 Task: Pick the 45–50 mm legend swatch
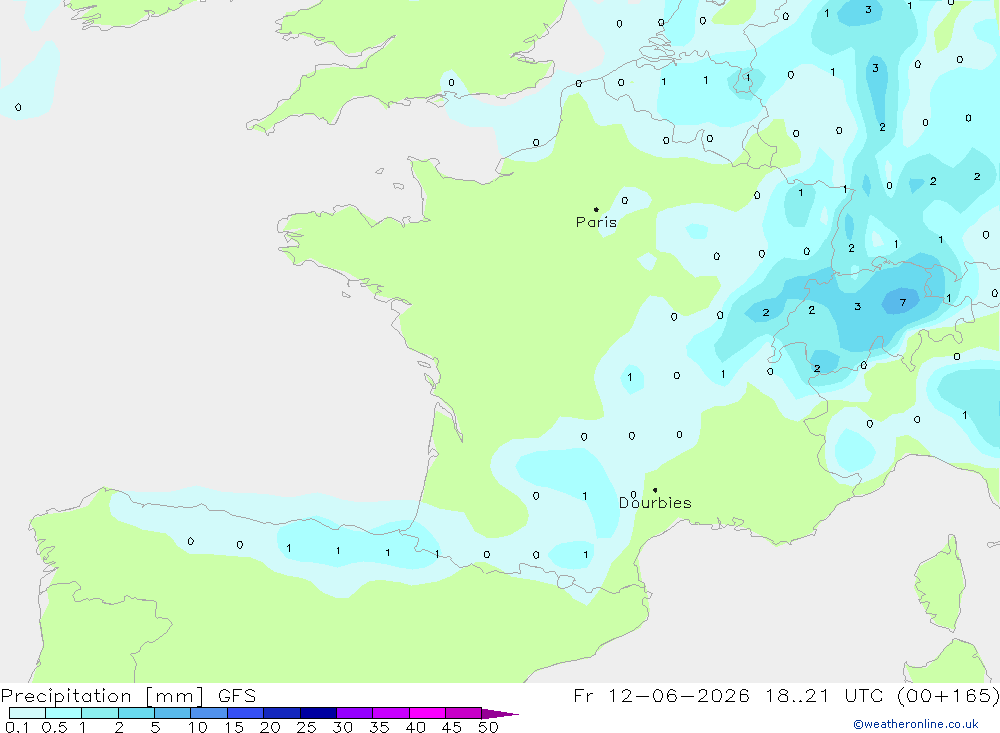463,713
